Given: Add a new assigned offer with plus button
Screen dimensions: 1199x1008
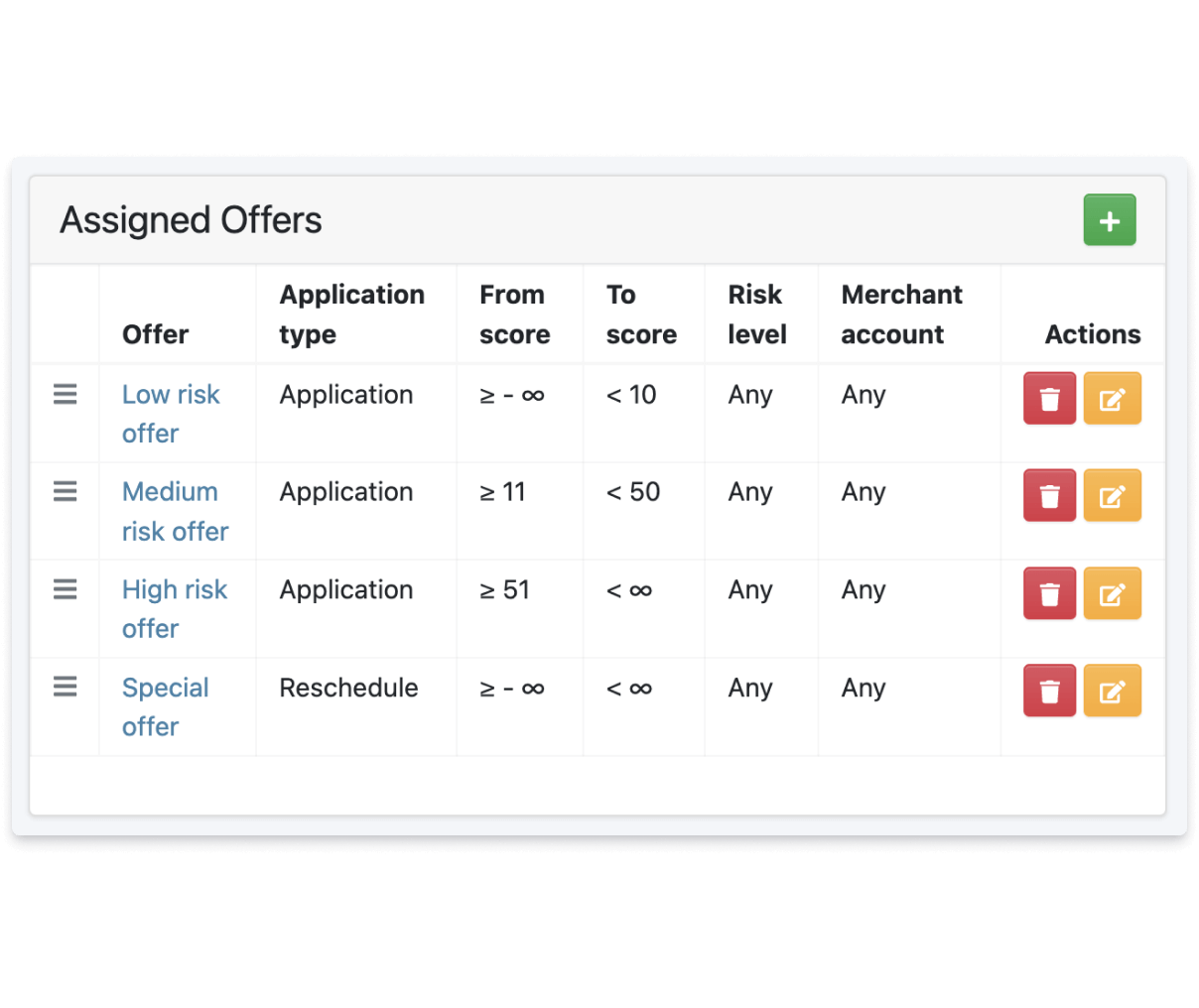Looking at the screenshot, I should point(1109,220).
